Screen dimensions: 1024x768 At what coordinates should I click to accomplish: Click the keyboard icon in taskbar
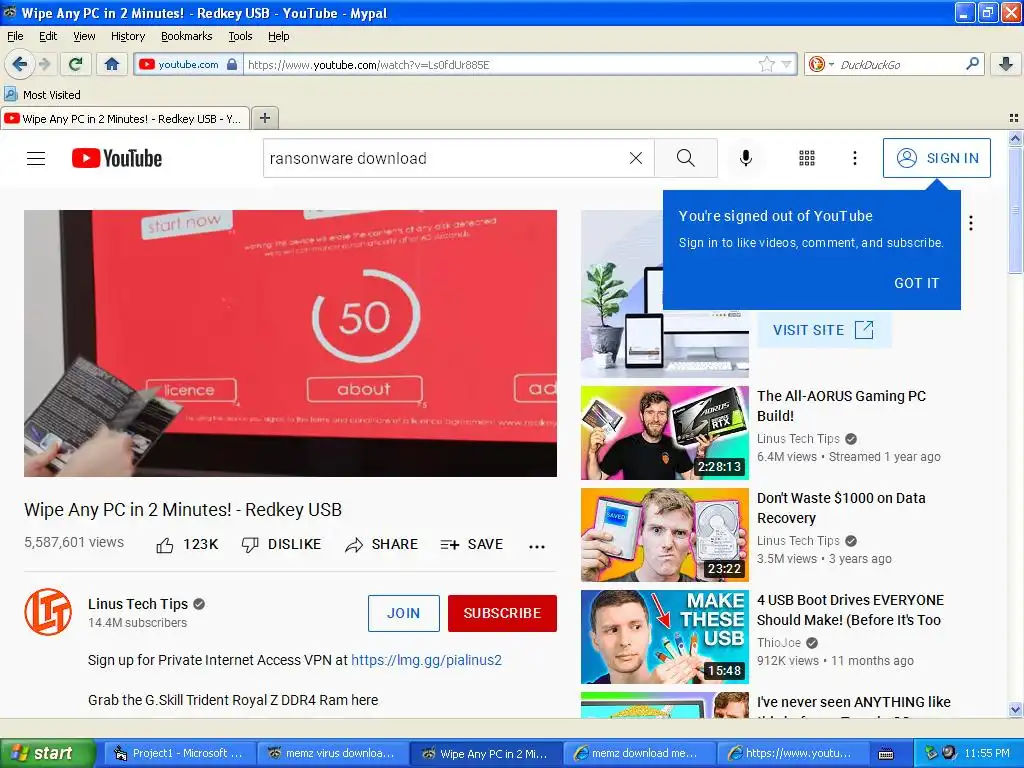pos(886,754)
